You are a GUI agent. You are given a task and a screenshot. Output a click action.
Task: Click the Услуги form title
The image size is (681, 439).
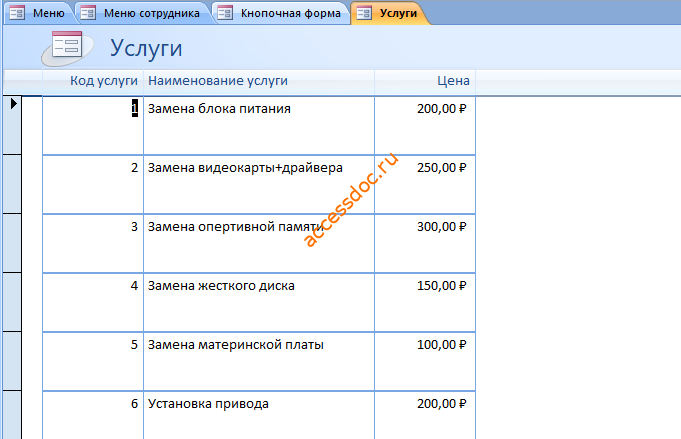pos(146,47)
